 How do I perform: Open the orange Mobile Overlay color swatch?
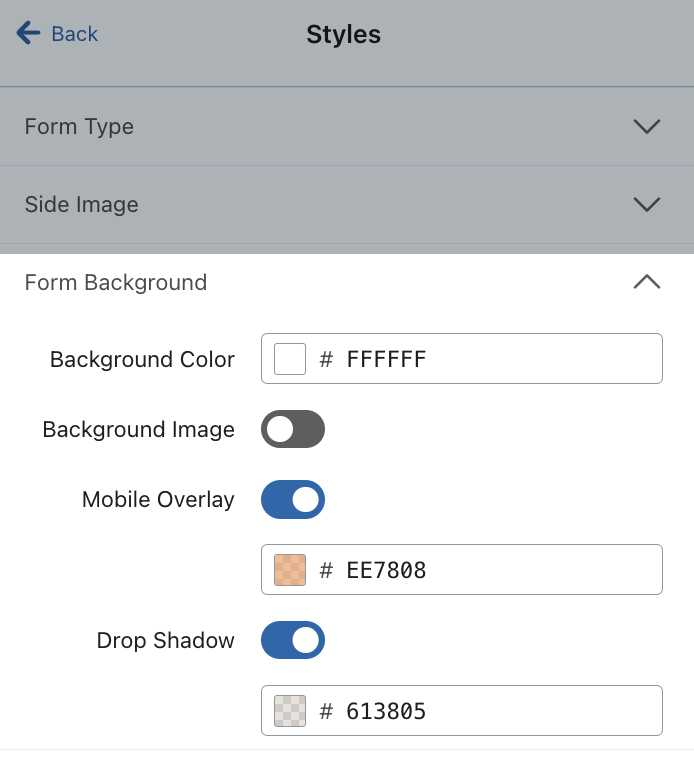click(290, 570)
